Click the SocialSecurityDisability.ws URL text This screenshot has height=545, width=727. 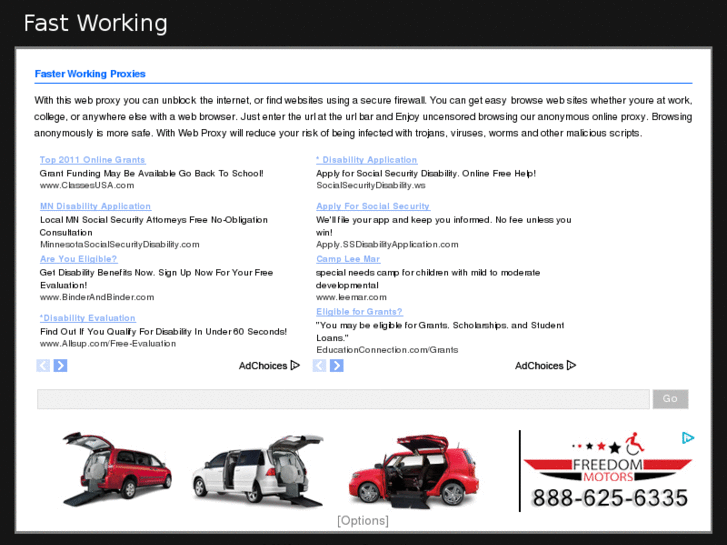click(371, 185)
